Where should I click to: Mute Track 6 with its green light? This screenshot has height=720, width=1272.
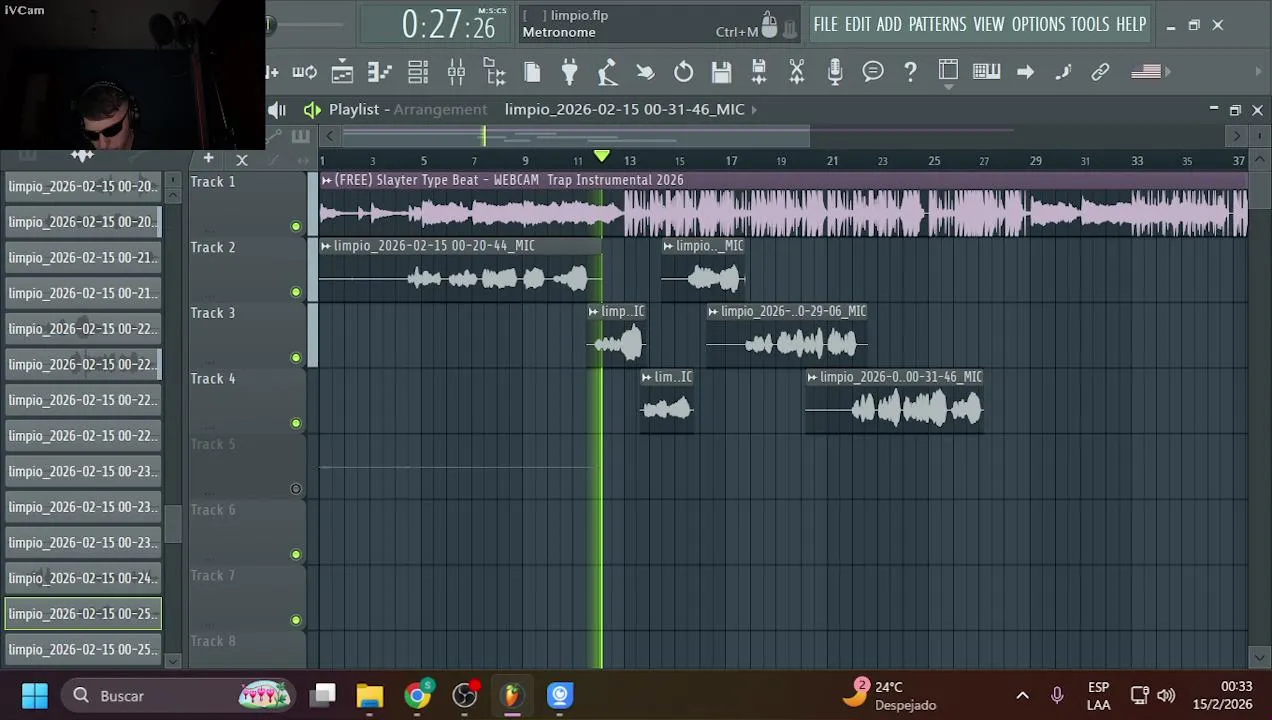tap(295, 554)
